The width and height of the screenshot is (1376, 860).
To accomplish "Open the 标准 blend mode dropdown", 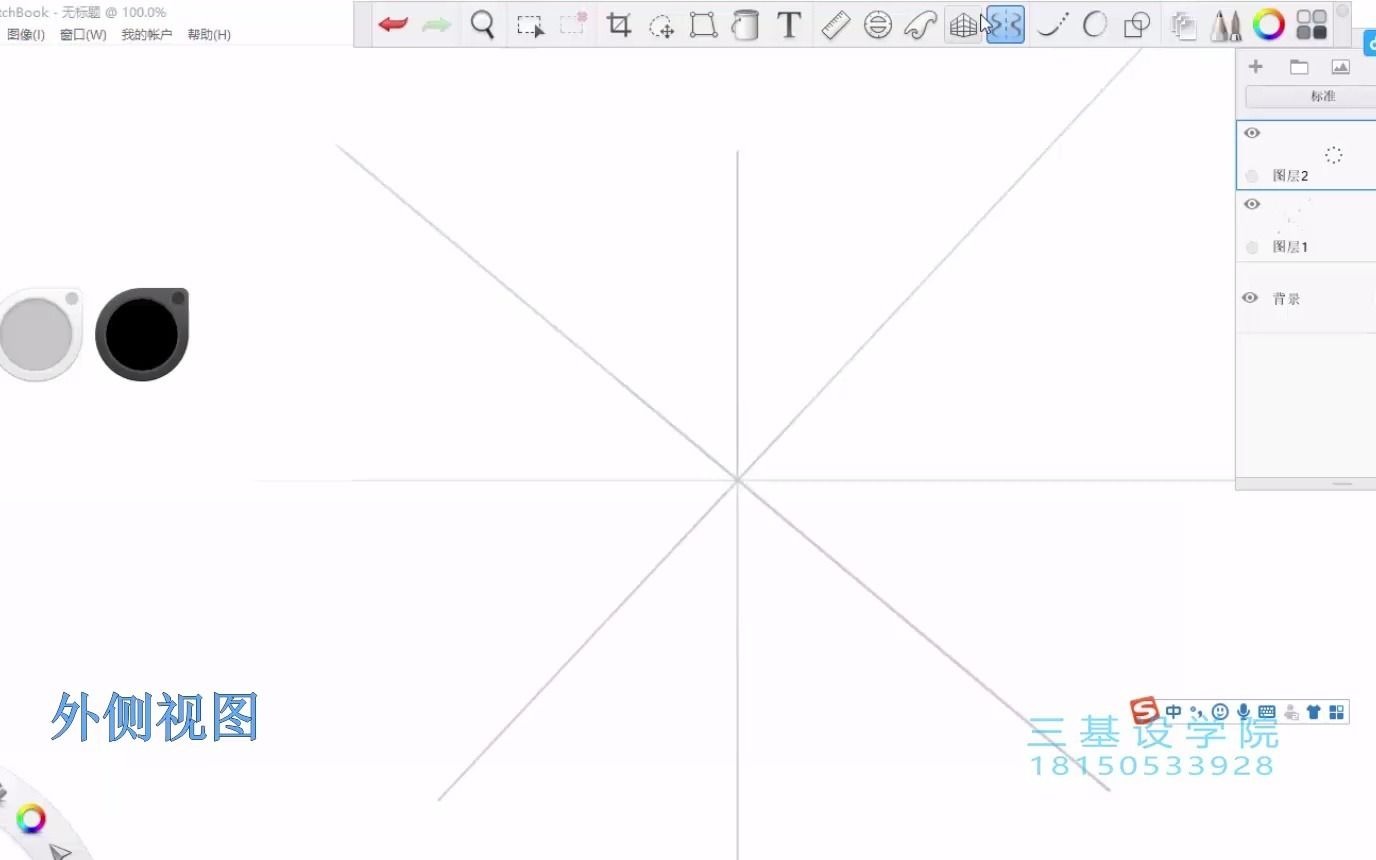I will pyautogui.click(x=1310, y=96).
